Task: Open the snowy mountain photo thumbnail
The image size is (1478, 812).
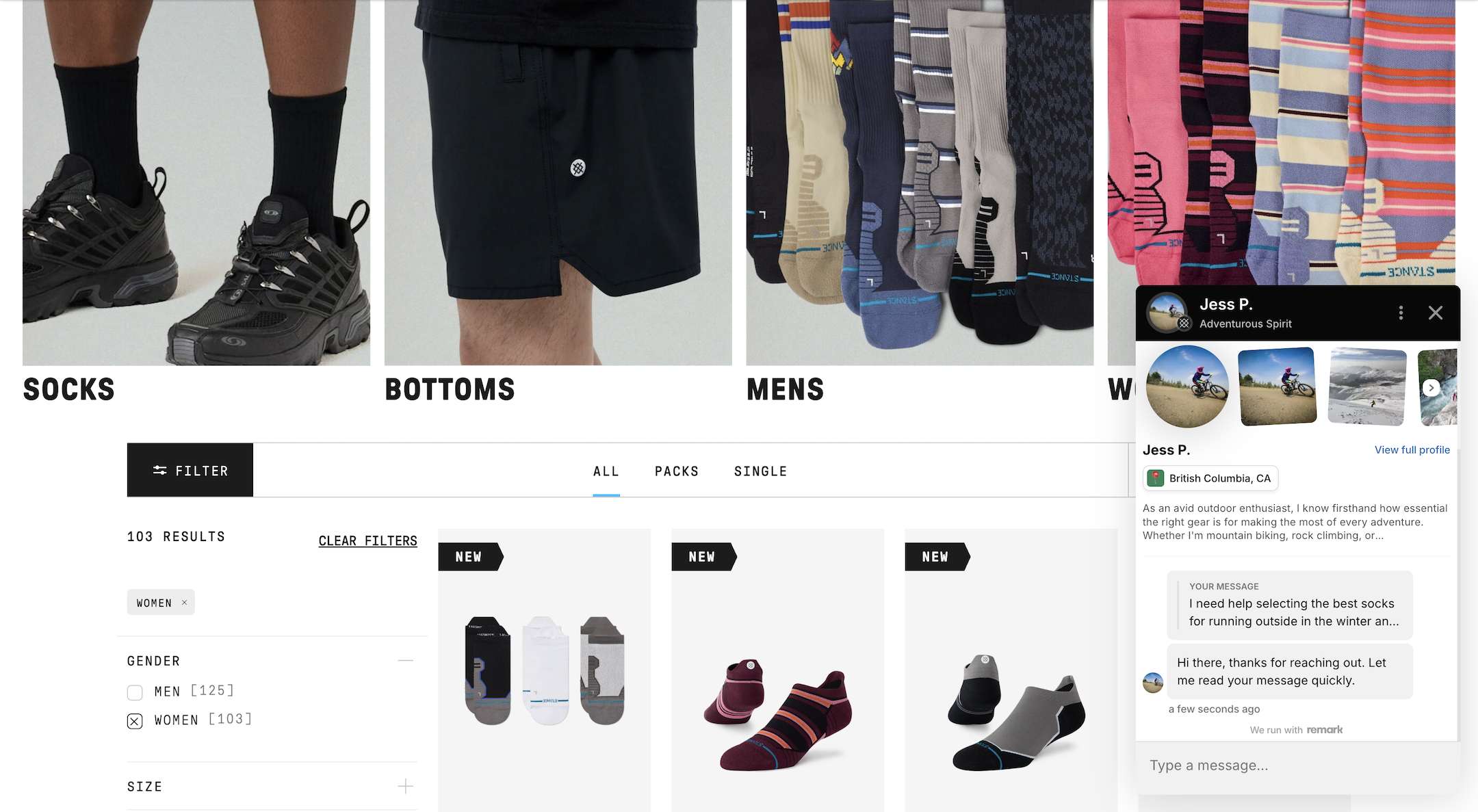Action: [1367, 387]
